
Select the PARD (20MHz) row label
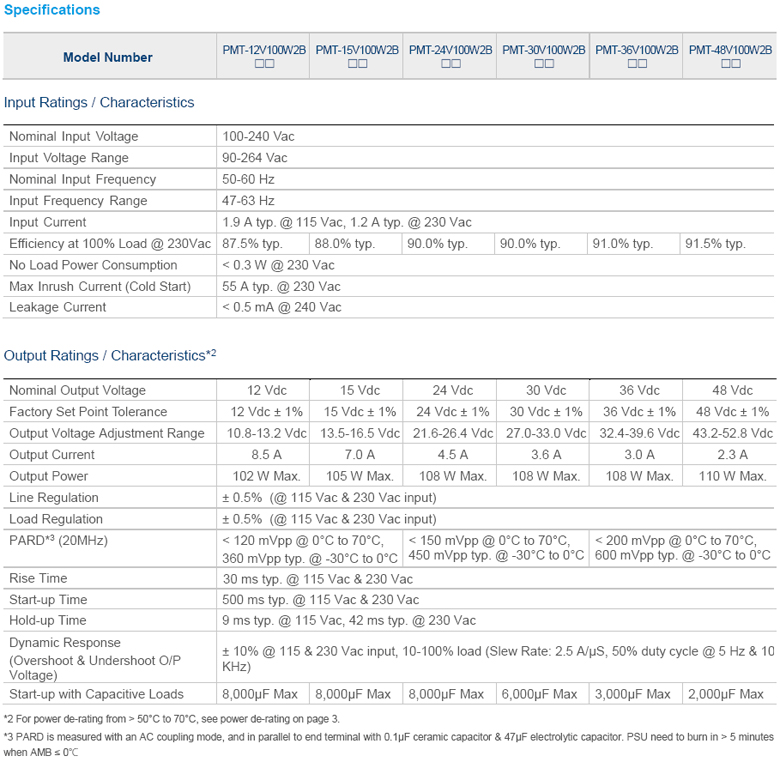[58, 541]
